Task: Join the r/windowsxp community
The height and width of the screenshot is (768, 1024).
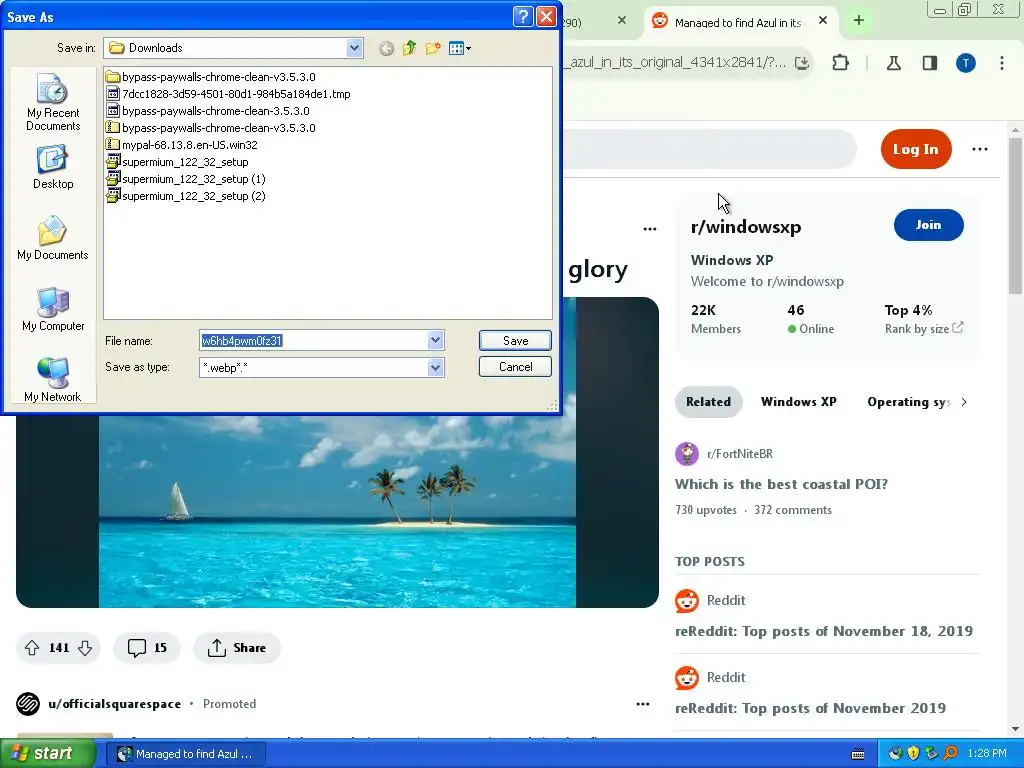Action: tap(928, 225)
